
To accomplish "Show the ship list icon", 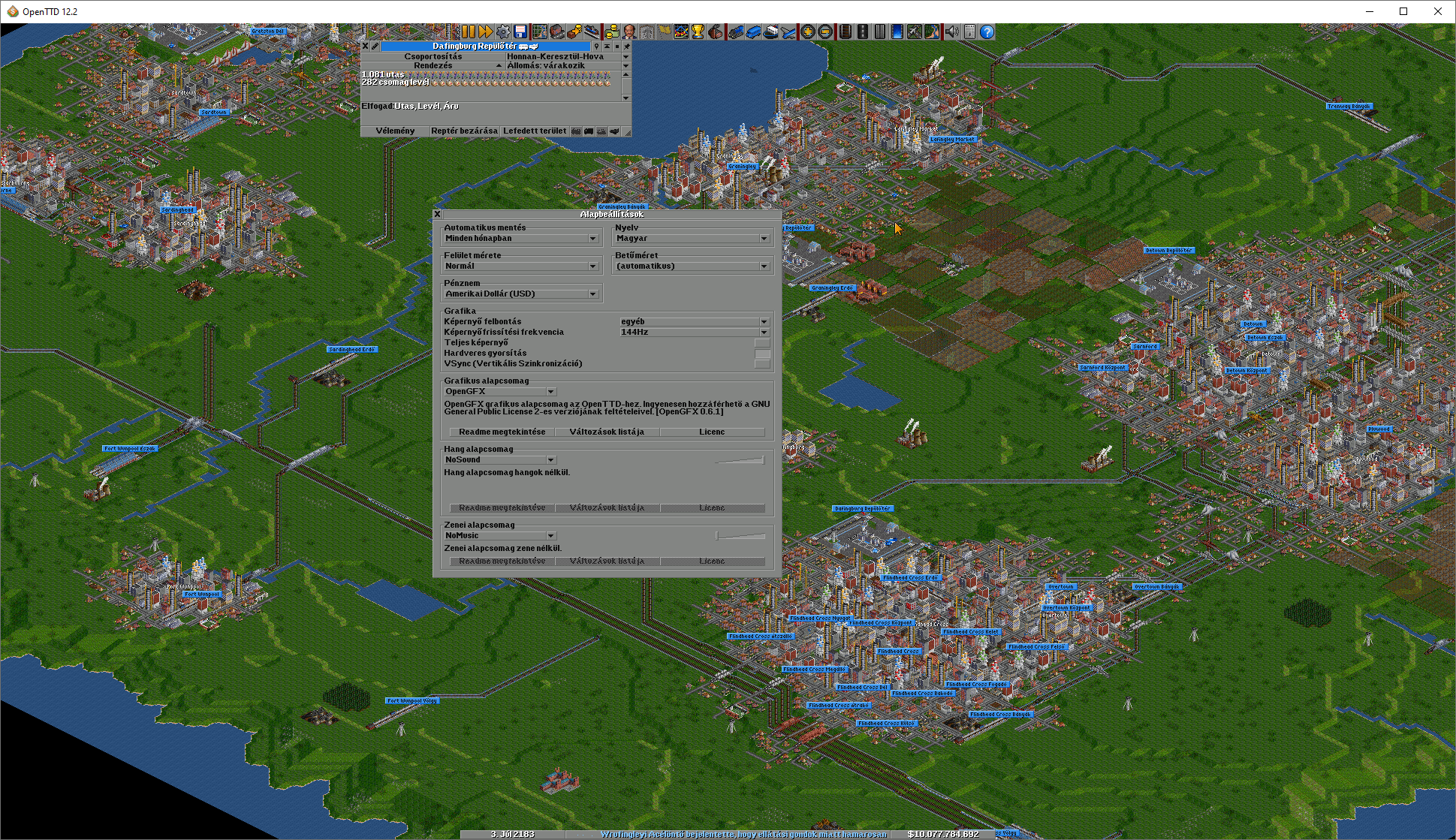I will [x=770, y=32].
